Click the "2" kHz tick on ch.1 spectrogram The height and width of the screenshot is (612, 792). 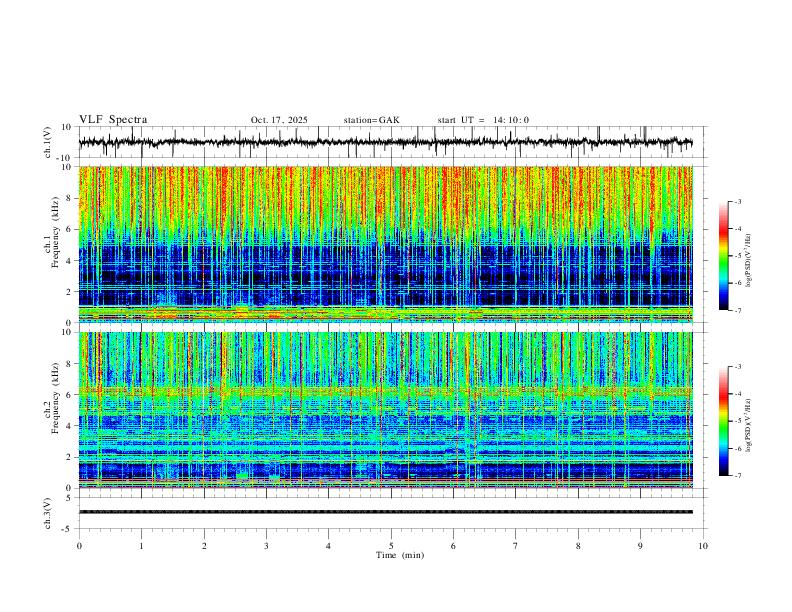tap(69, 291)
